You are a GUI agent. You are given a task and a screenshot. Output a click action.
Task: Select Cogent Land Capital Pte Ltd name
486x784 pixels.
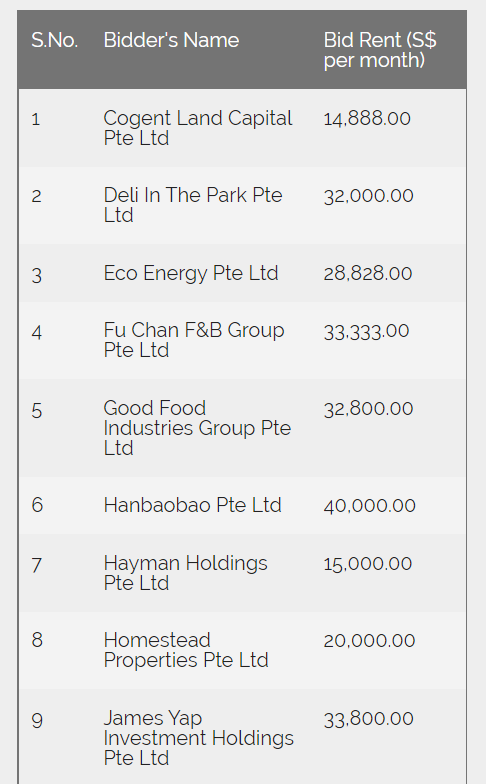point(198,128)
